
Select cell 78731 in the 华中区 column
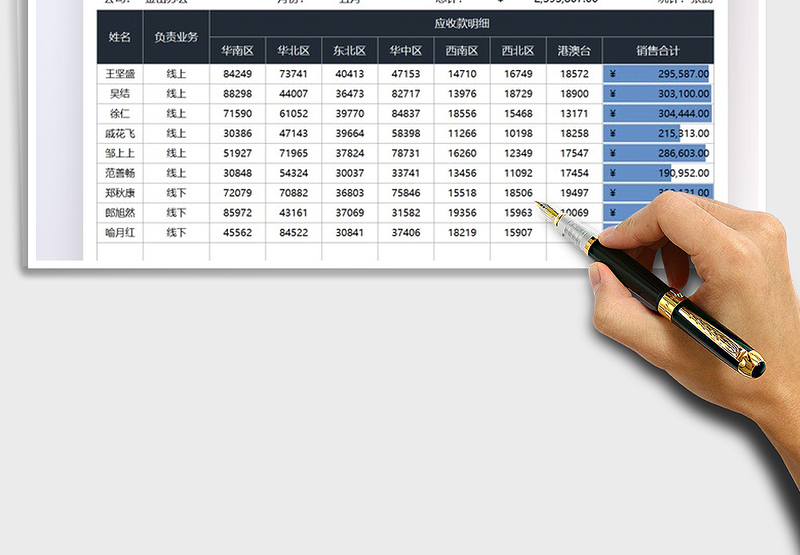406,154
